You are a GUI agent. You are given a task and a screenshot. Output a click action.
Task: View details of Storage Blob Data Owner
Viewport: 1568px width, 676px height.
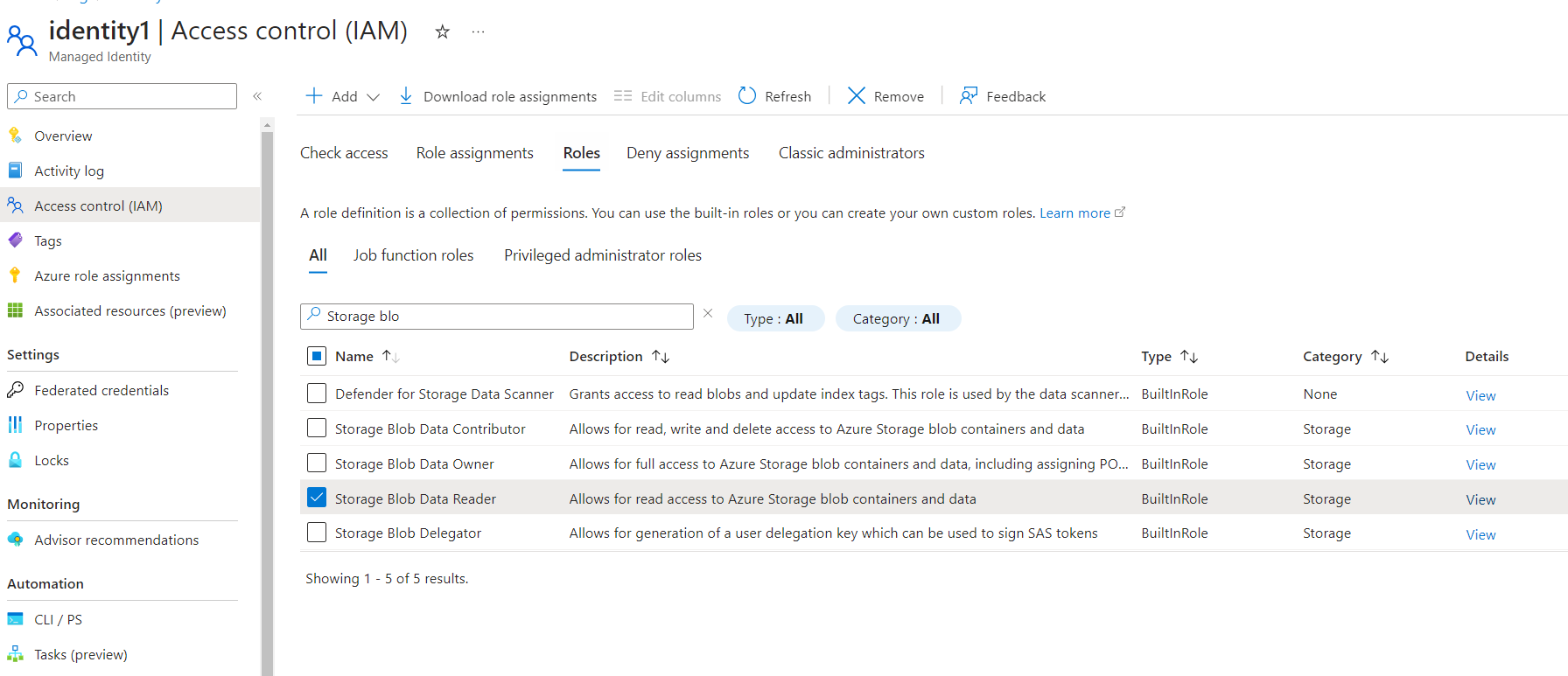[1480, 464]
